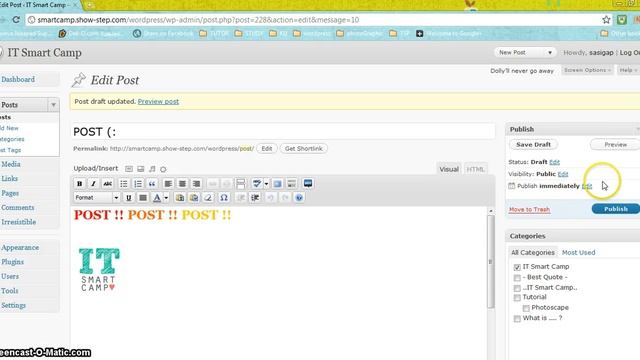Click the Move to Trash link
This screenshot has width=640, height=360.
[x=529, y=209]
